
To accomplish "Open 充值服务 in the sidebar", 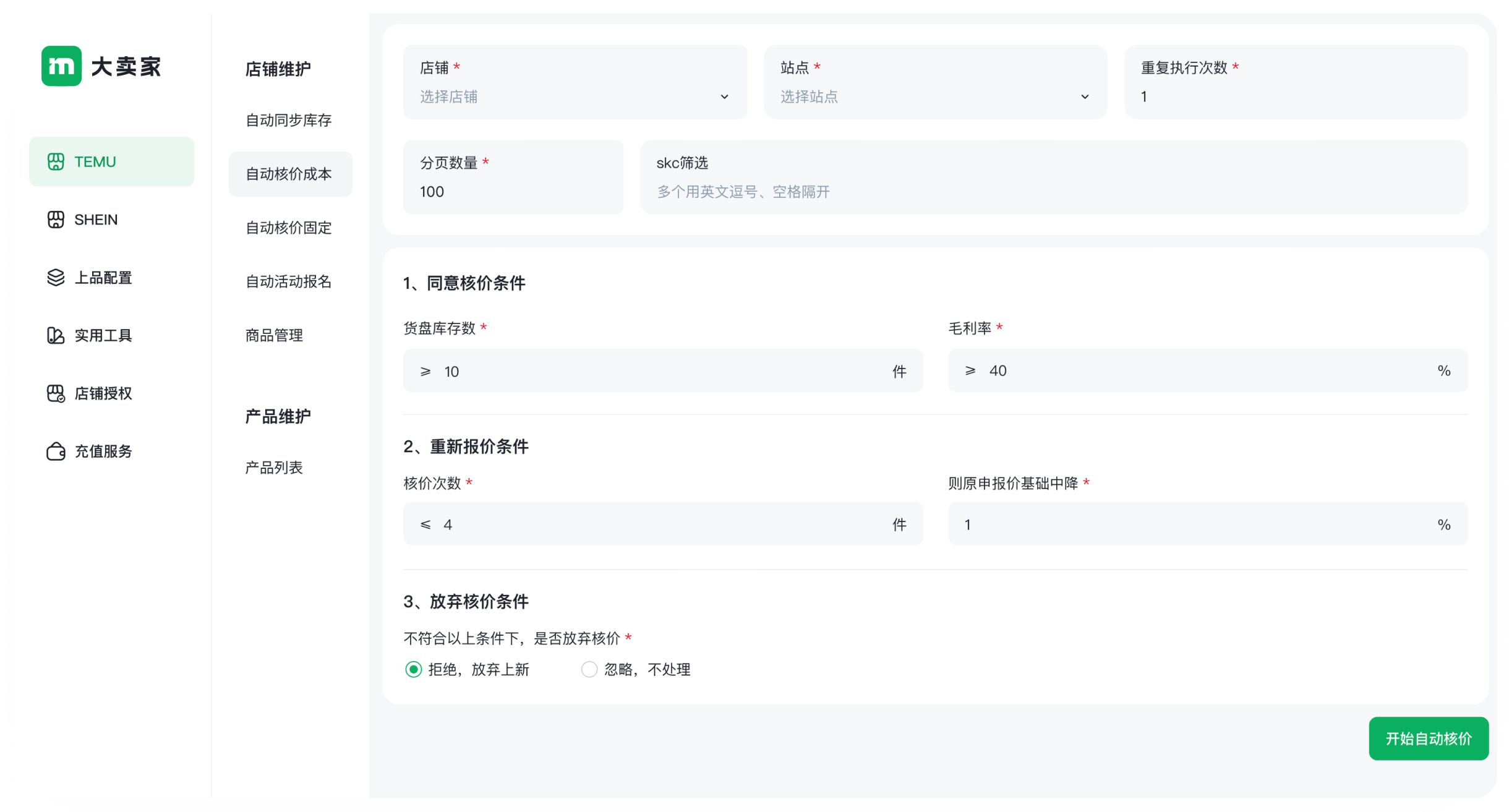I will point(103,451).
